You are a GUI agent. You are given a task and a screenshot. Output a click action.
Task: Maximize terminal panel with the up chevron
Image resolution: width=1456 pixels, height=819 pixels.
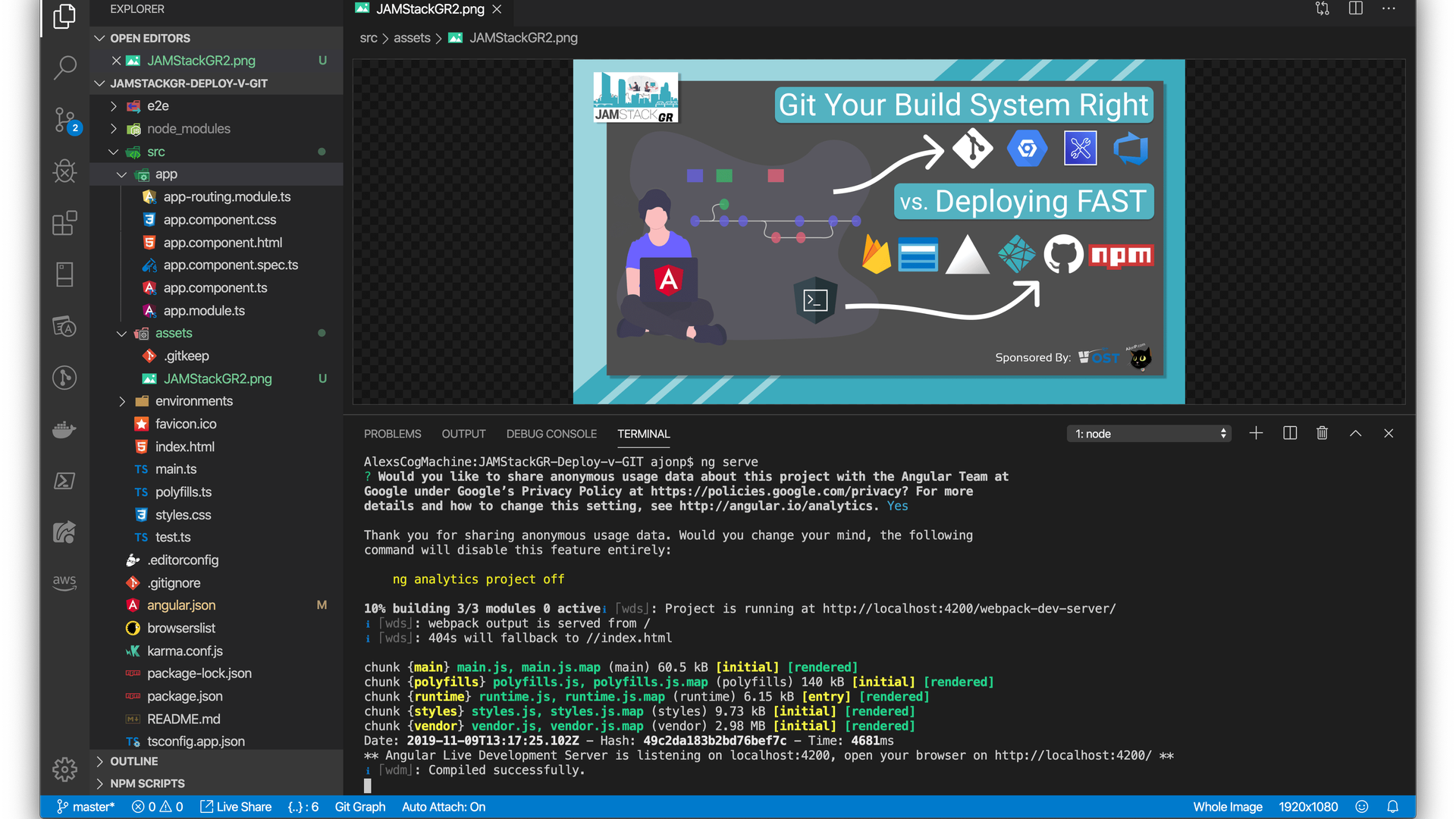(x=1356, y=433)
